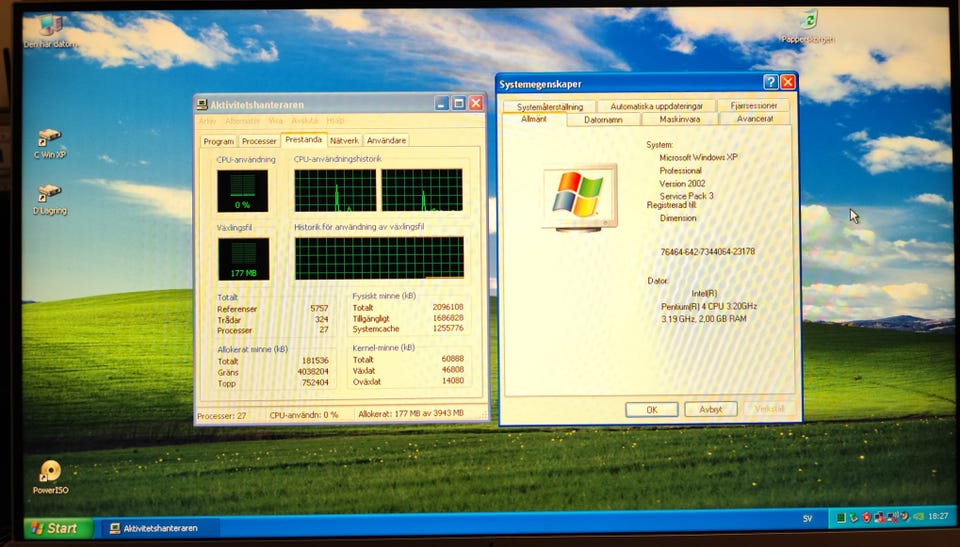Open the SV language indicator menu
The height and width of the screenshot is (547, 960).
[807, 519]
